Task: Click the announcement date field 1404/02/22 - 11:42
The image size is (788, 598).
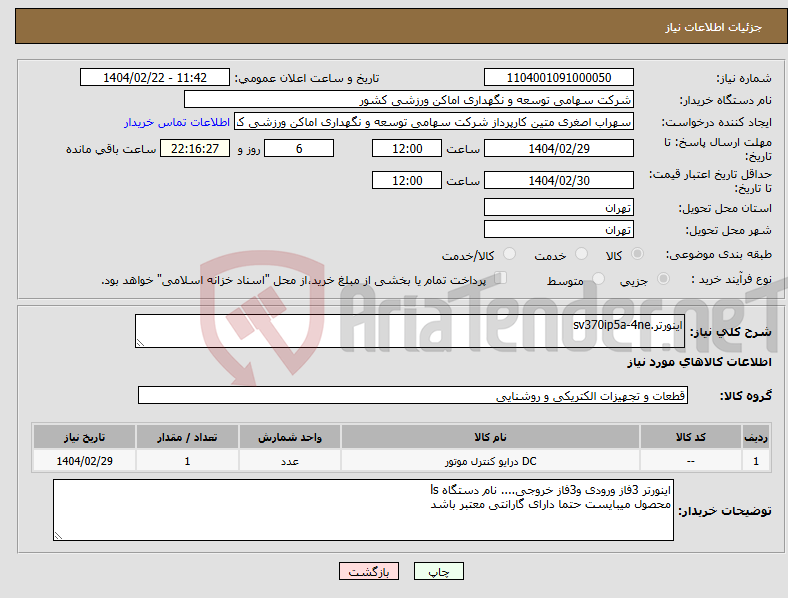Action: coord(155,77)
